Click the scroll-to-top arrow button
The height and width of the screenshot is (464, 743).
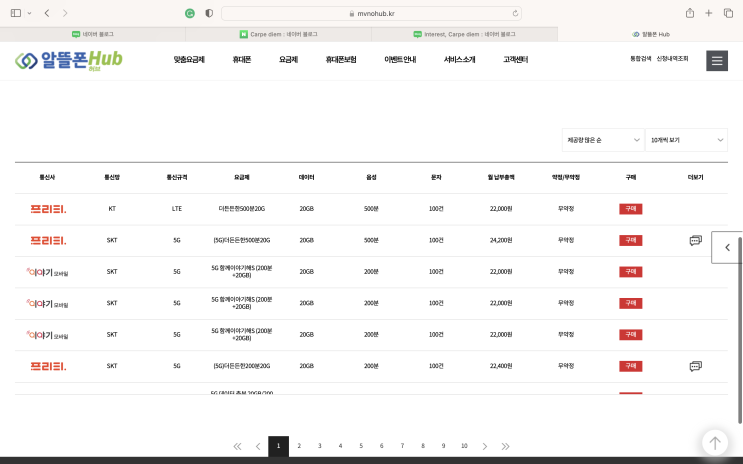coord(715,443)
